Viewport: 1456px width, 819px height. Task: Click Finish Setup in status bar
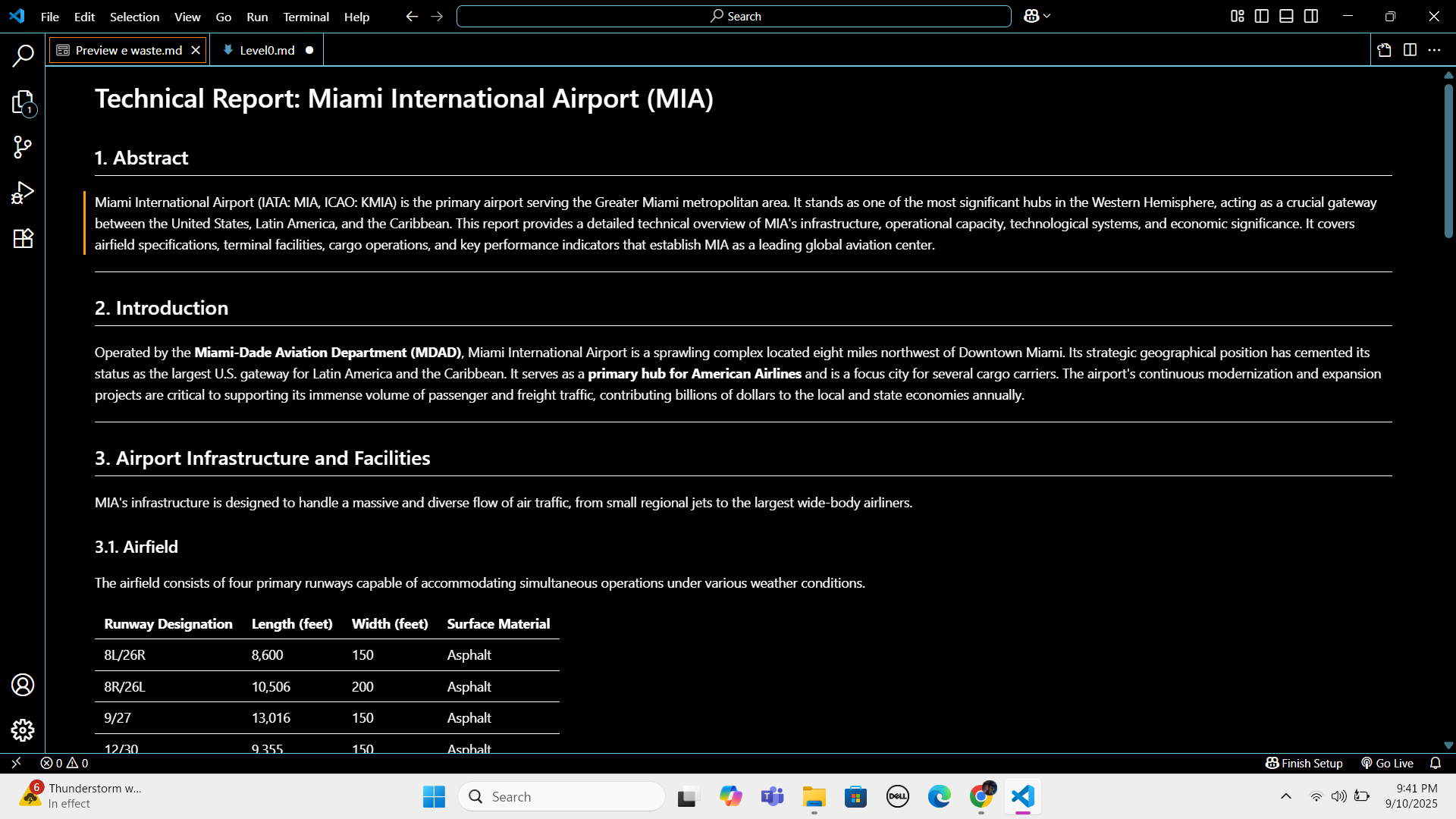1304,763
